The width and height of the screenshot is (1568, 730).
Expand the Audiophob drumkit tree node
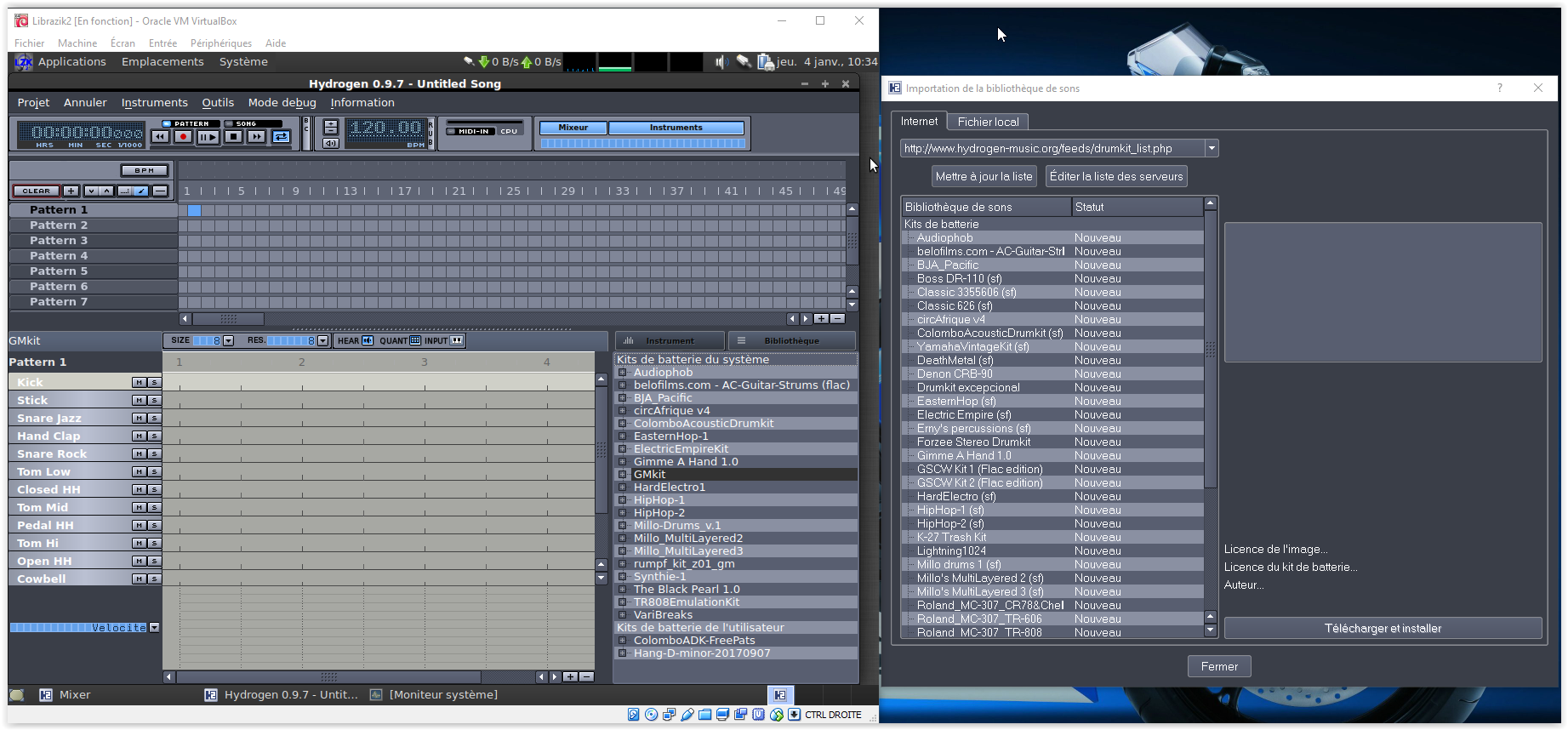(x=623, y=373)
